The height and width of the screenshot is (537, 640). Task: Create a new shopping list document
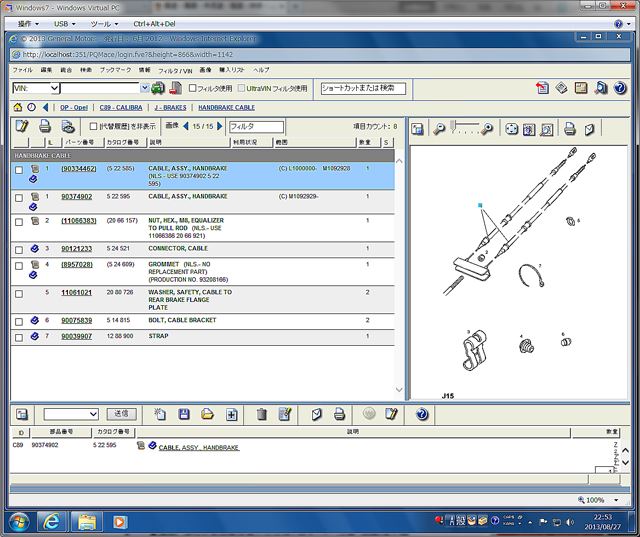160,414
